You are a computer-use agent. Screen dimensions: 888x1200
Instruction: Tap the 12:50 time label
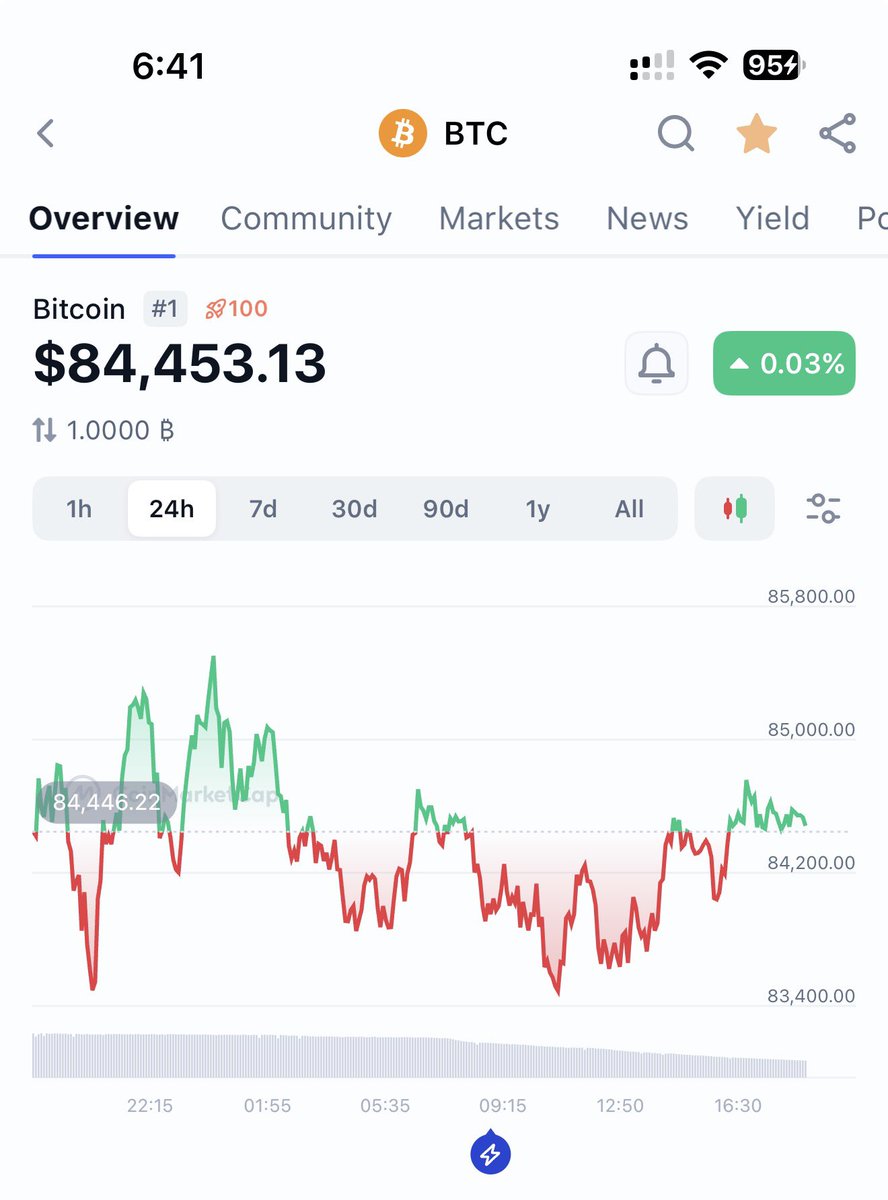tap(620, 1105)
